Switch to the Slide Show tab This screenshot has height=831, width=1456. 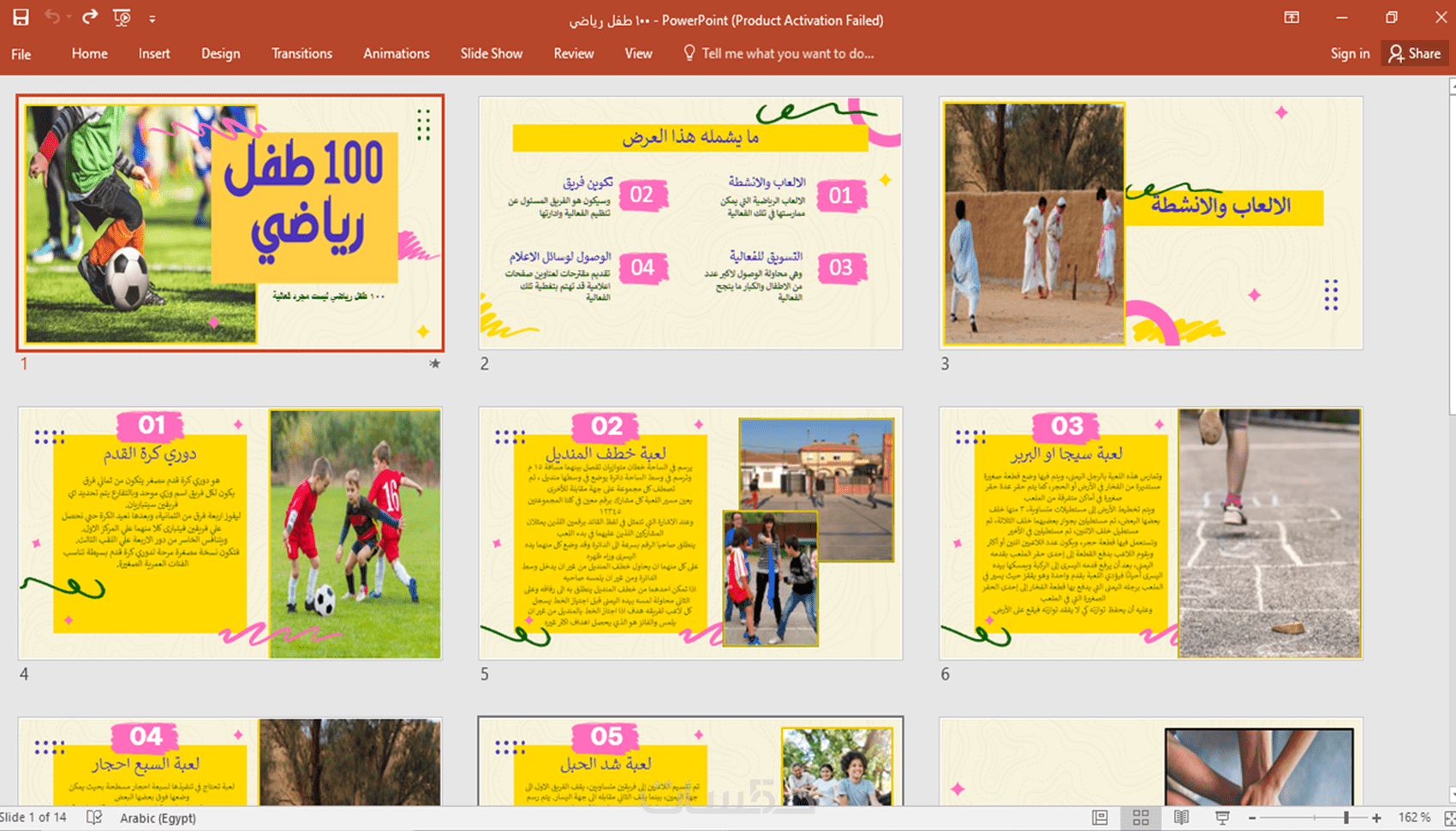coord(492,53)
